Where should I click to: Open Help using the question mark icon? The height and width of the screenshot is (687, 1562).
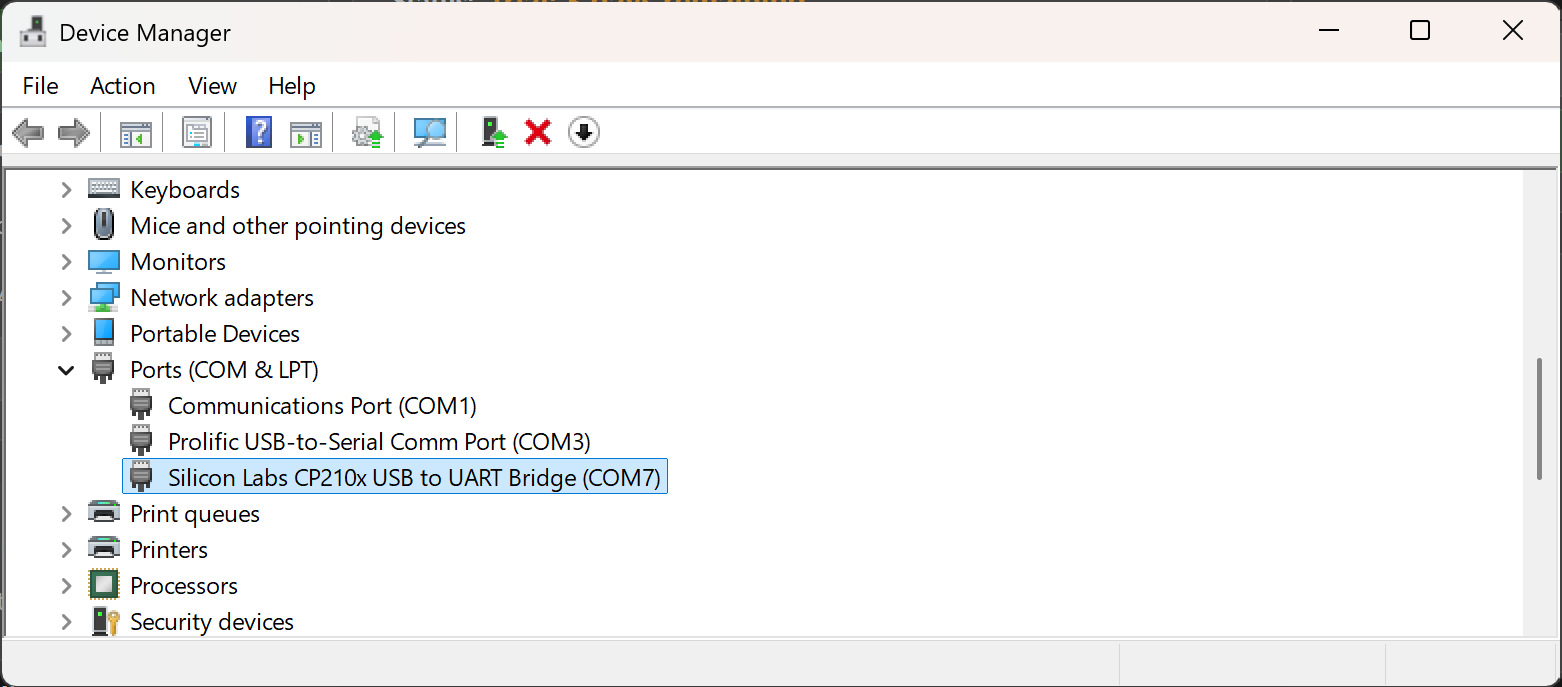tap(259, 131)
